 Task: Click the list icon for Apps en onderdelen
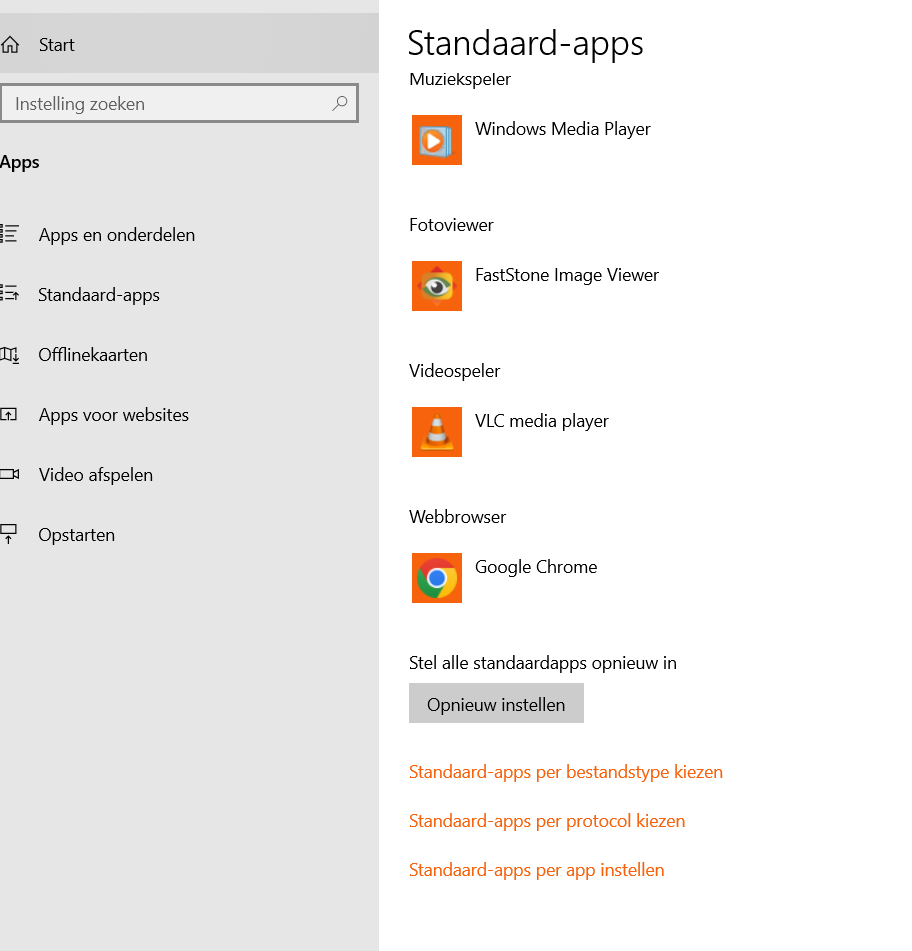tap(10, 234)
